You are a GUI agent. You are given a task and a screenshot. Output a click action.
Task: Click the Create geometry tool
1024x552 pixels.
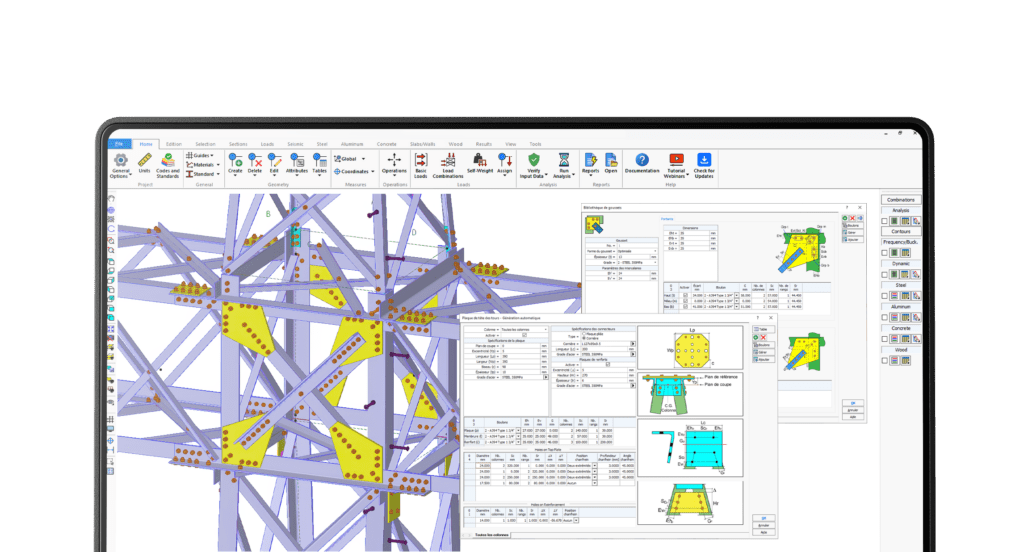pyautogui.click(x=235, y=163)
